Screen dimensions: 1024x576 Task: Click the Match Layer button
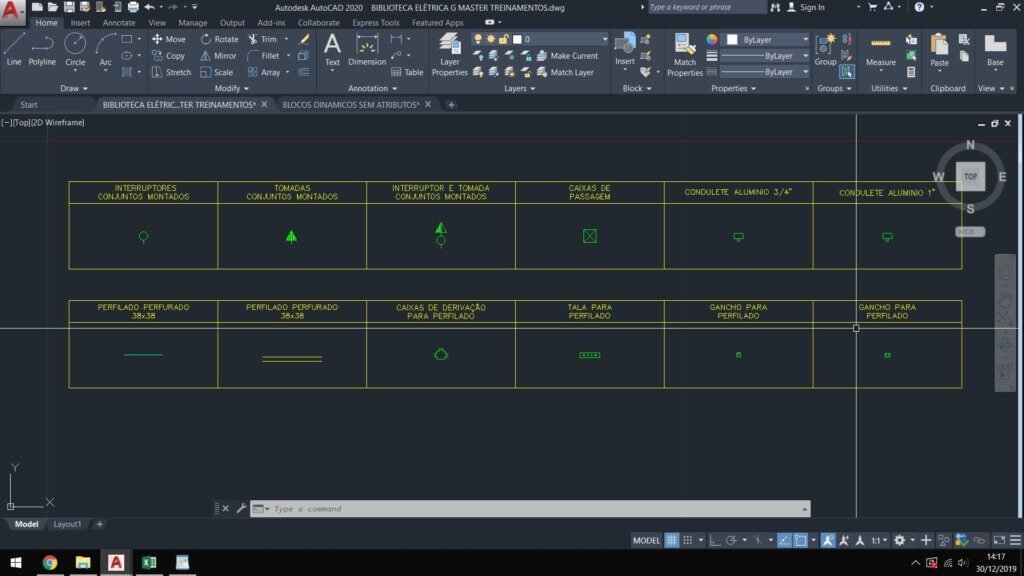coord(565,72)
